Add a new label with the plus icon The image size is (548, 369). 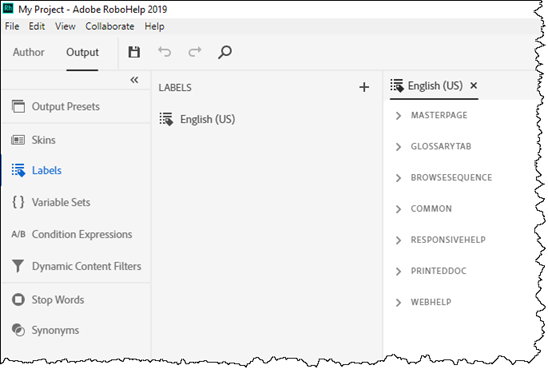(364, 87)
